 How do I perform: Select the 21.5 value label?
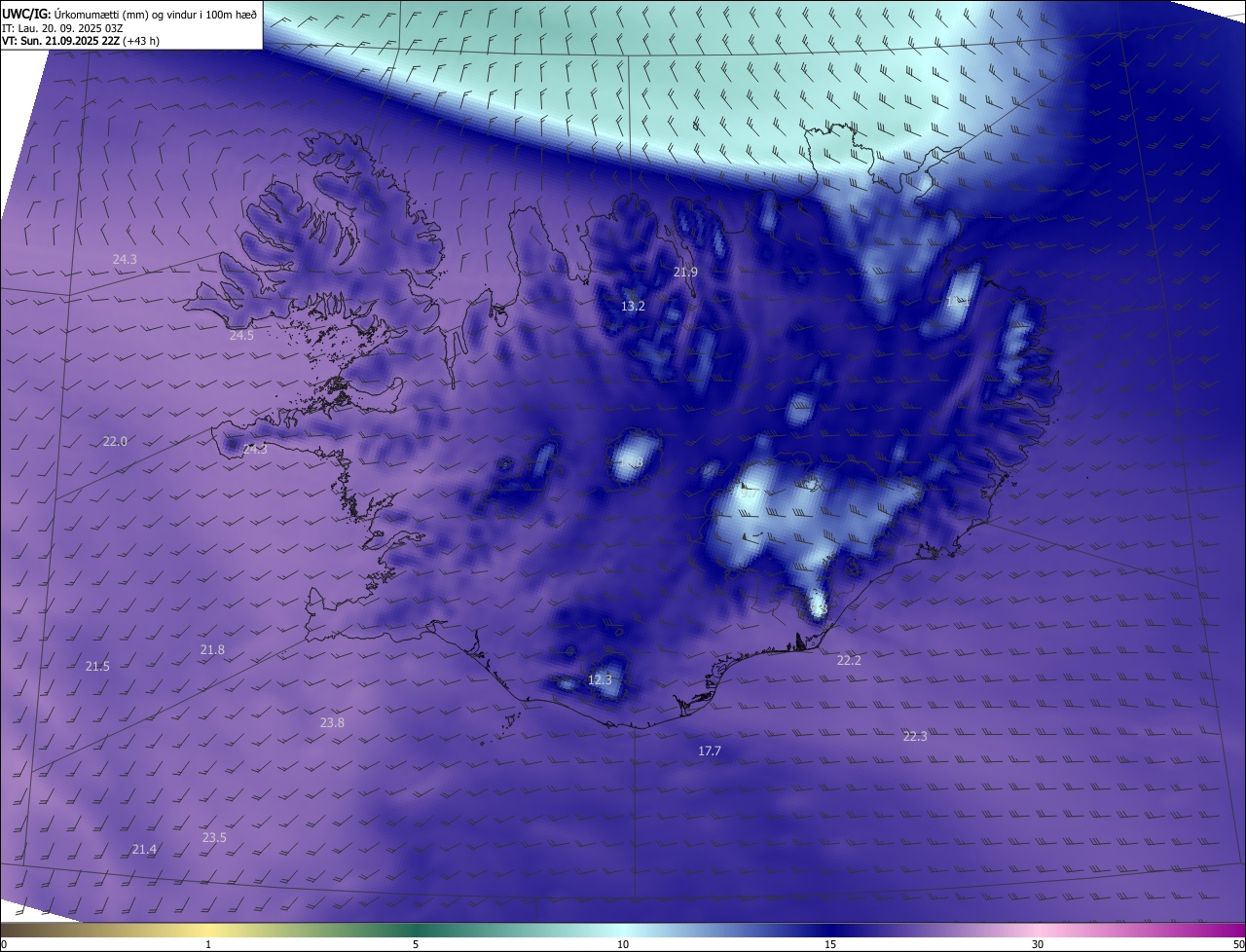[x=97, y=666]
